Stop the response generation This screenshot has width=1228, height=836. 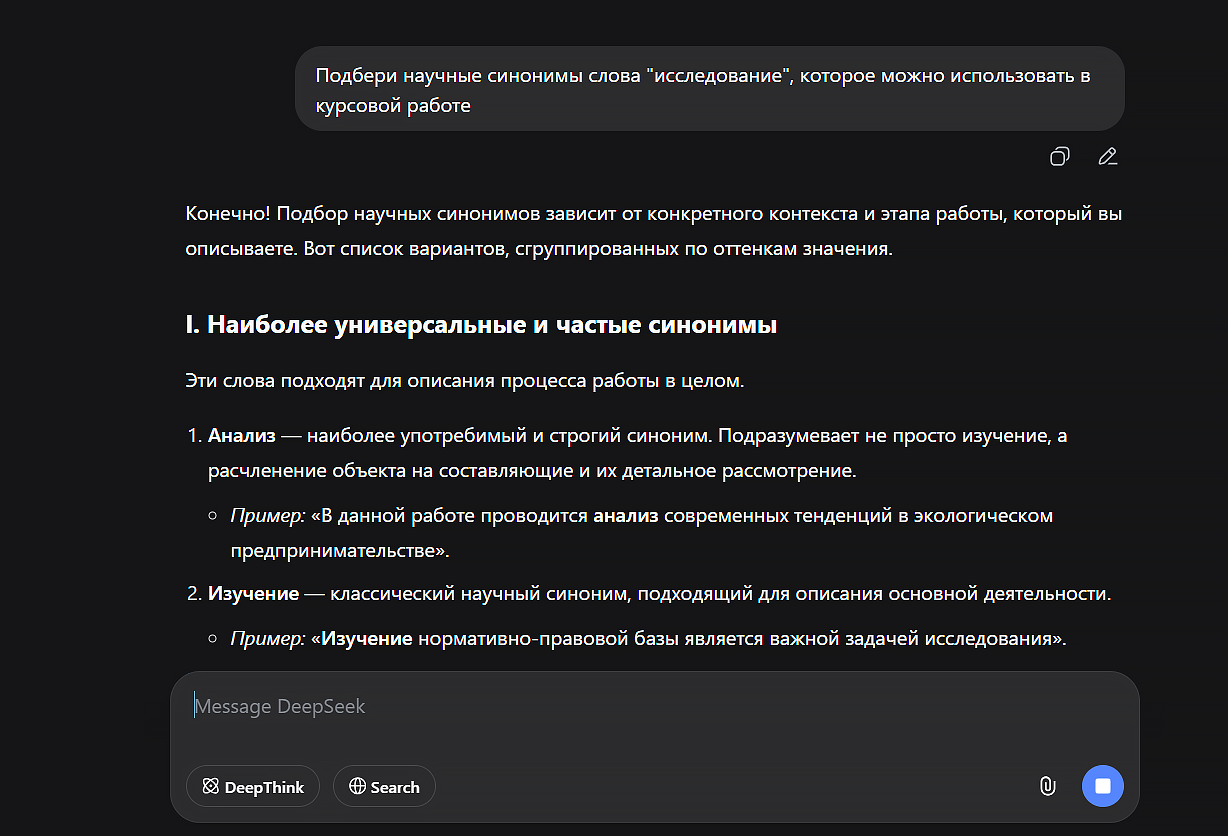pyautogui.click(x=1103, y=786)
